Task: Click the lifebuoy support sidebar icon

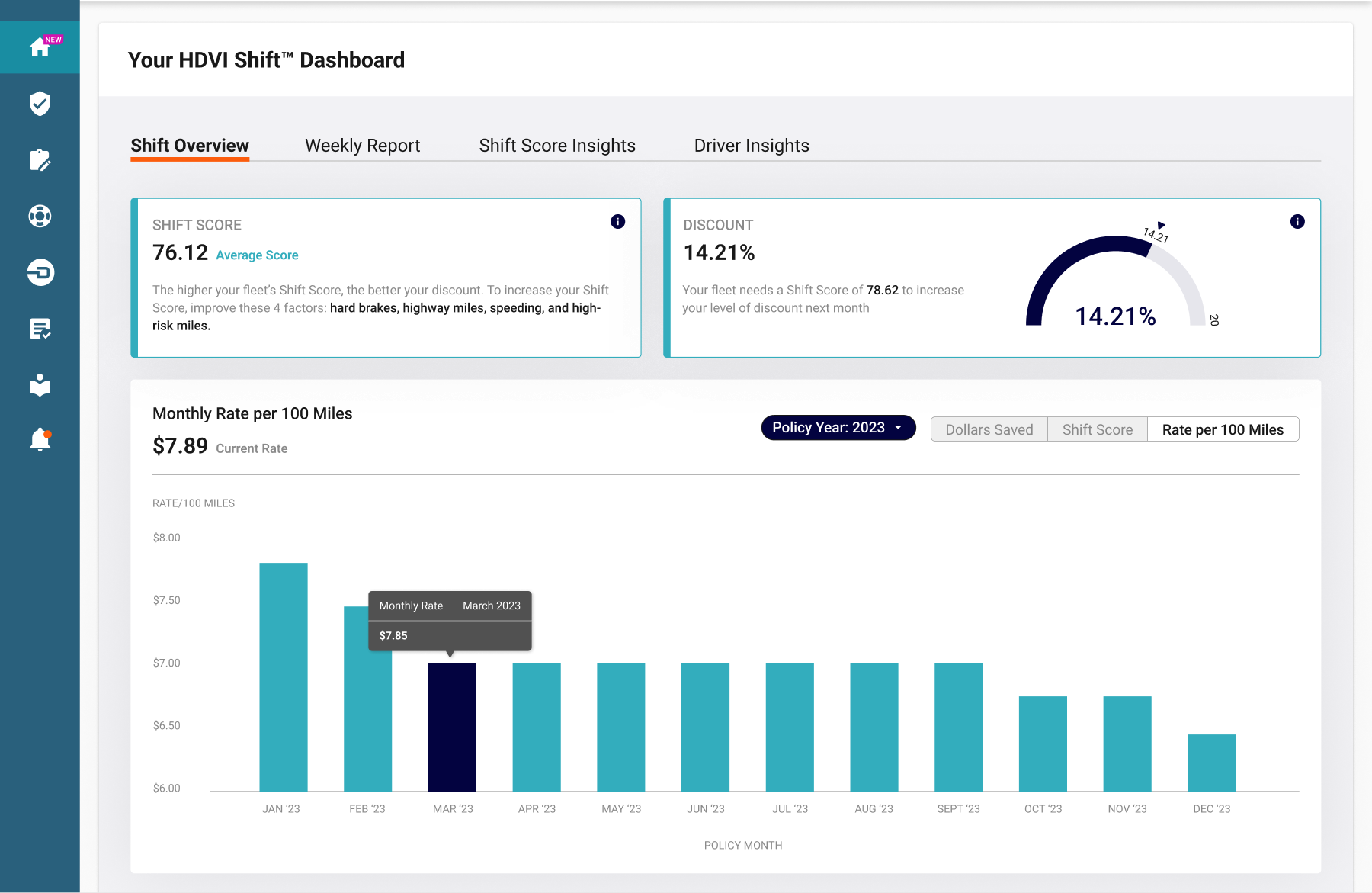Action: 40,217
